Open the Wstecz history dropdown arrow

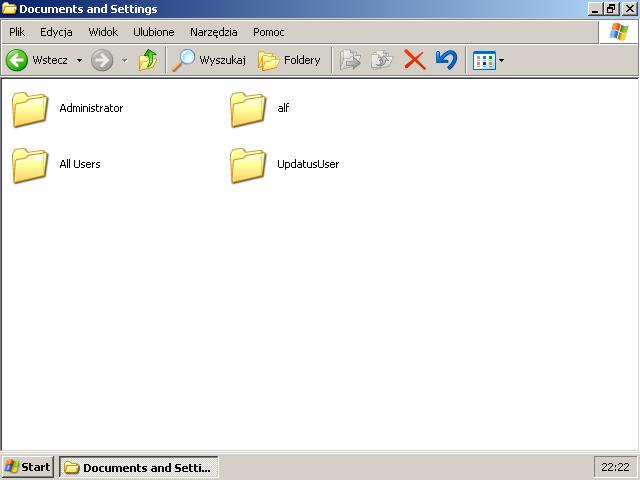[x=79, y=60]
